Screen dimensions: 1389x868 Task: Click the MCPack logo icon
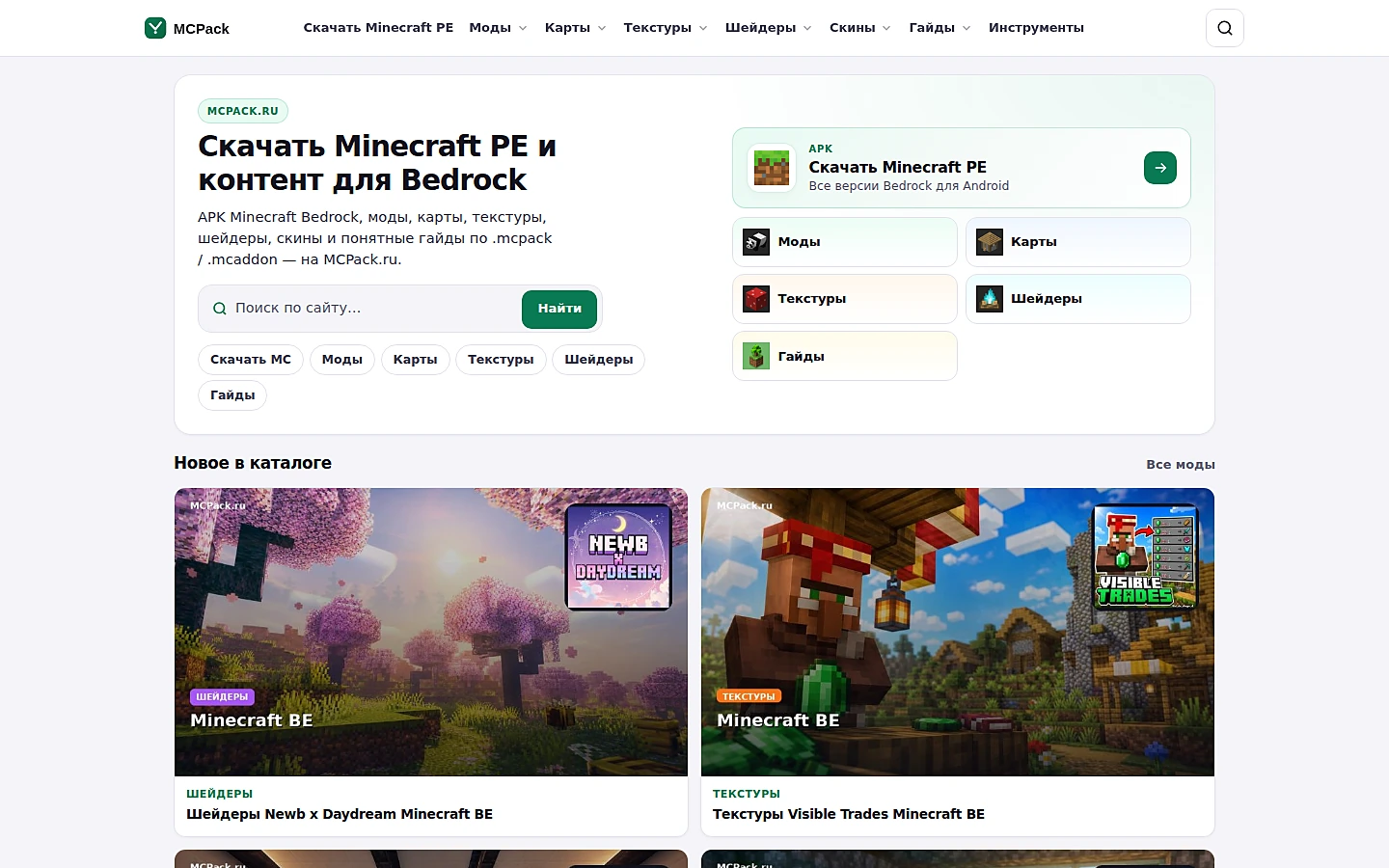coord(155,28)
